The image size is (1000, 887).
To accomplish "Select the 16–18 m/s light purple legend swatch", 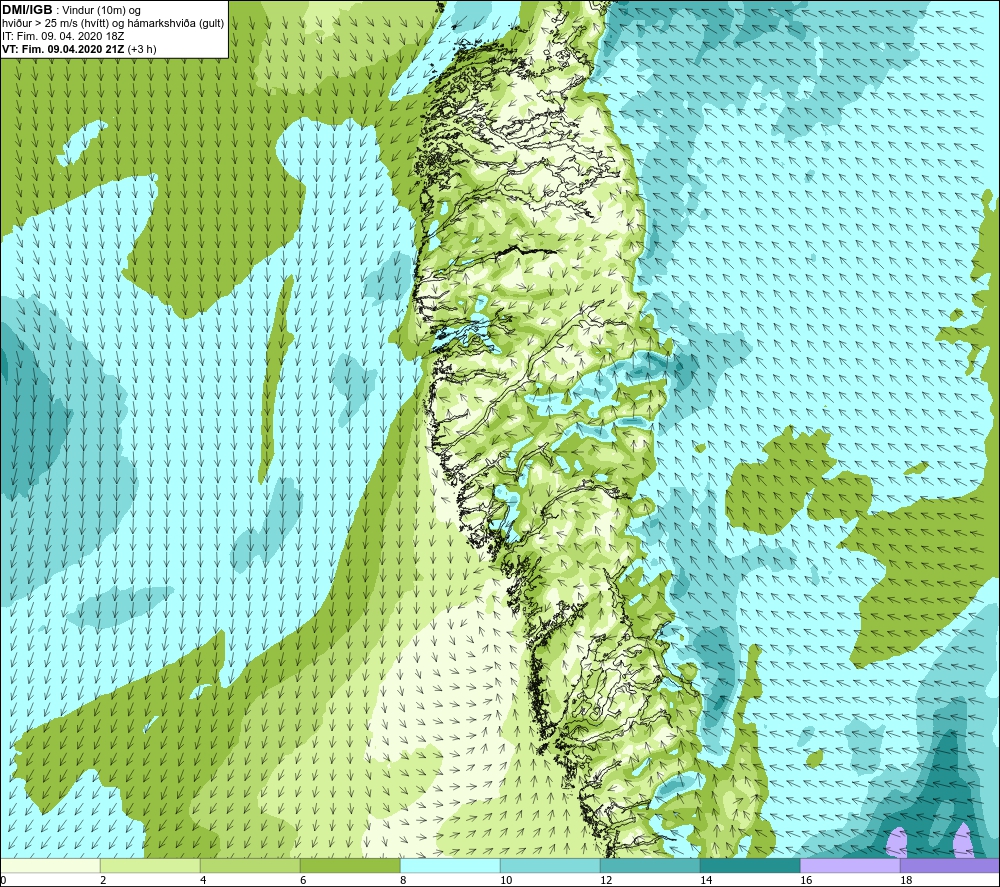I will click(850, 865).
